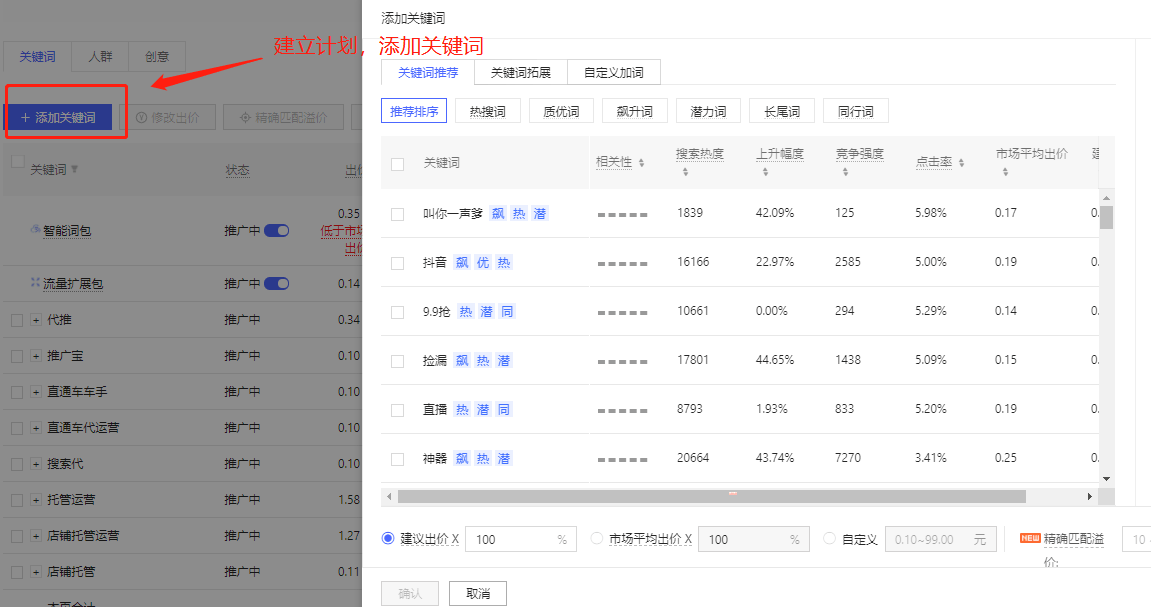Sort by 点击率 column arrows
Screen dimensions: 1151x607
click(x=962, y=163)
